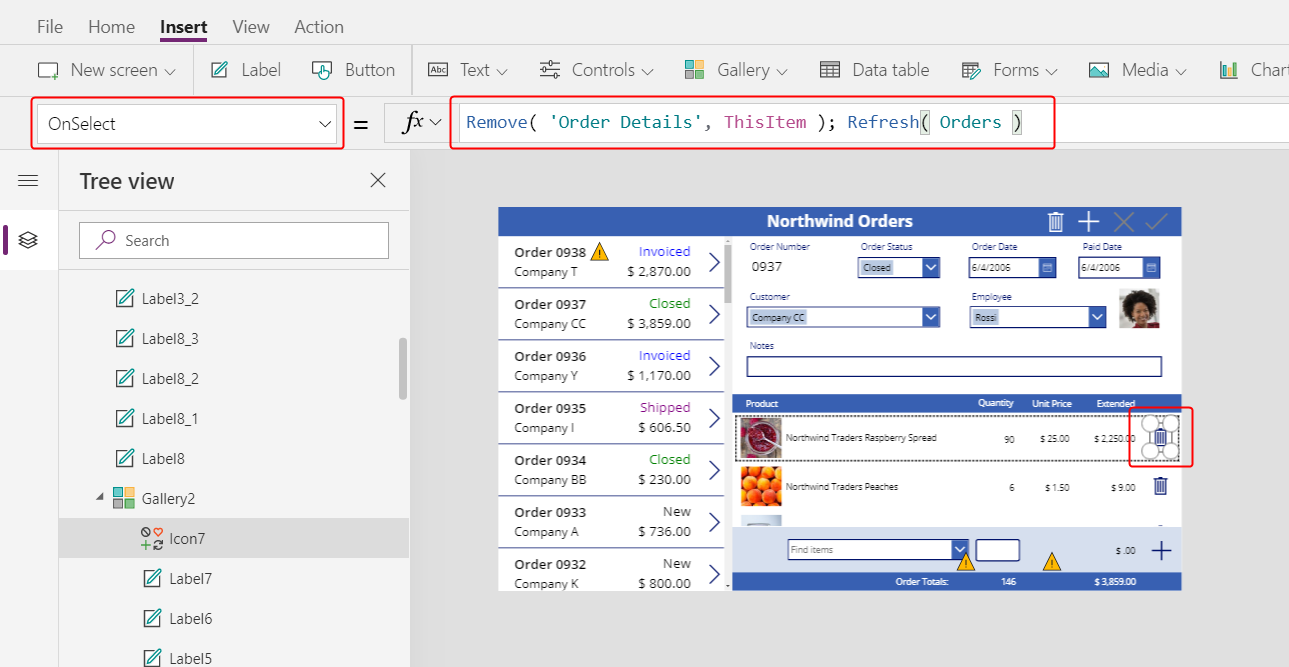Image resolution: width=1289 pixels, height=667 pixels.
Task: Insert a Button control
Action: tap(354, 70)
